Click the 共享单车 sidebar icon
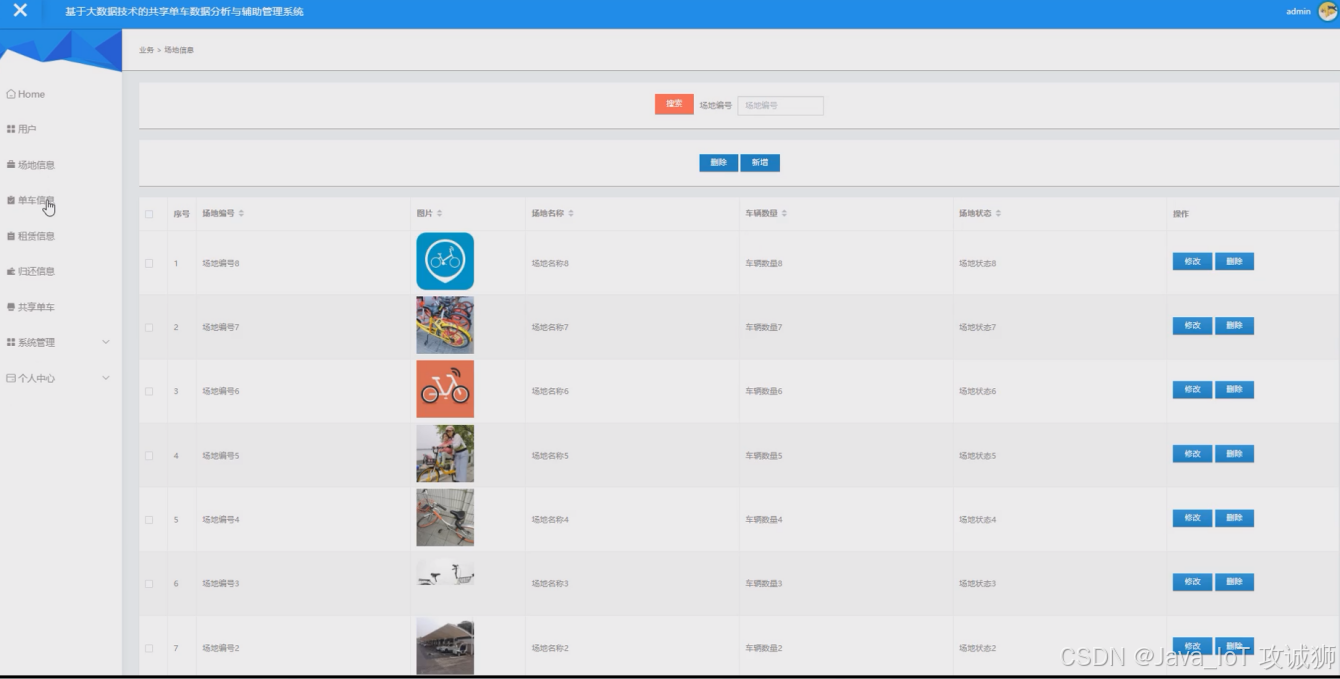The height and width of the screenshot is (679, 1340). [11, 307]
